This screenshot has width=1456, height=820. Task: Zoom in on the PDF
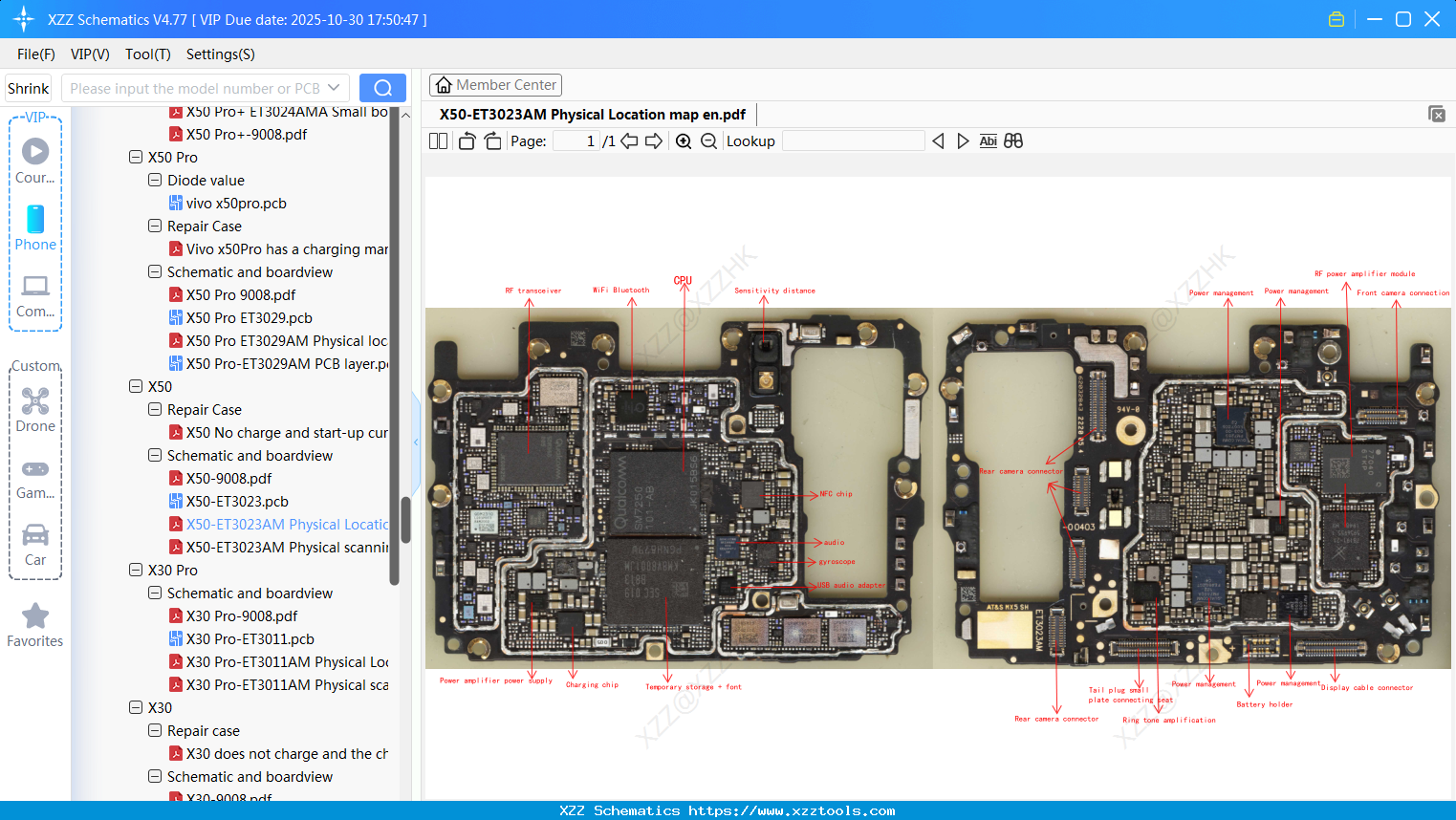point(685,140)
